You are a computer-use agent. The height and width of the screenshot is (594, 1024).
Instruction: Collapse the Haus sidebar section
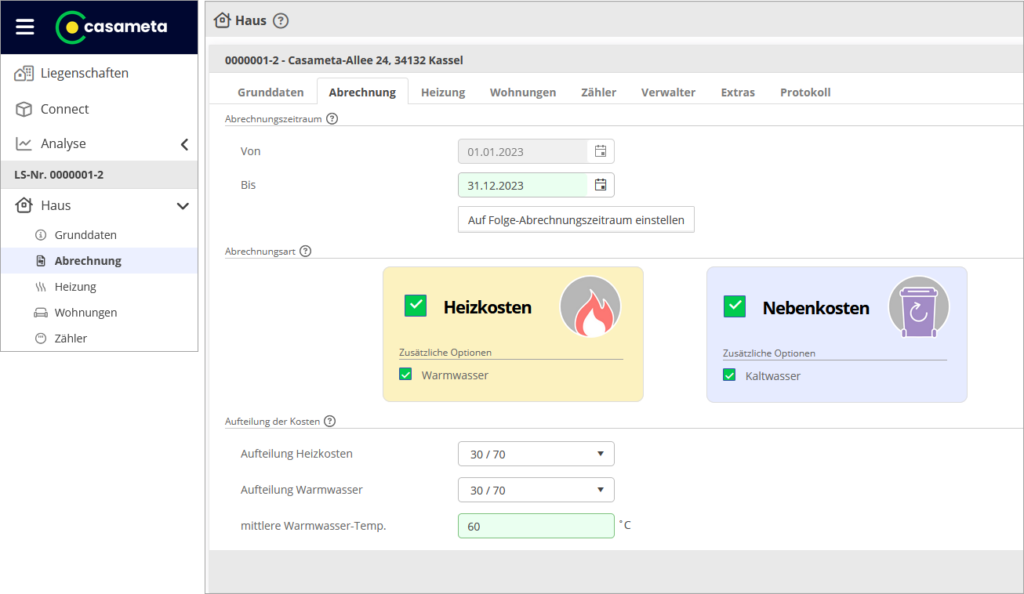pyautogui.click(x=183, y=206)
